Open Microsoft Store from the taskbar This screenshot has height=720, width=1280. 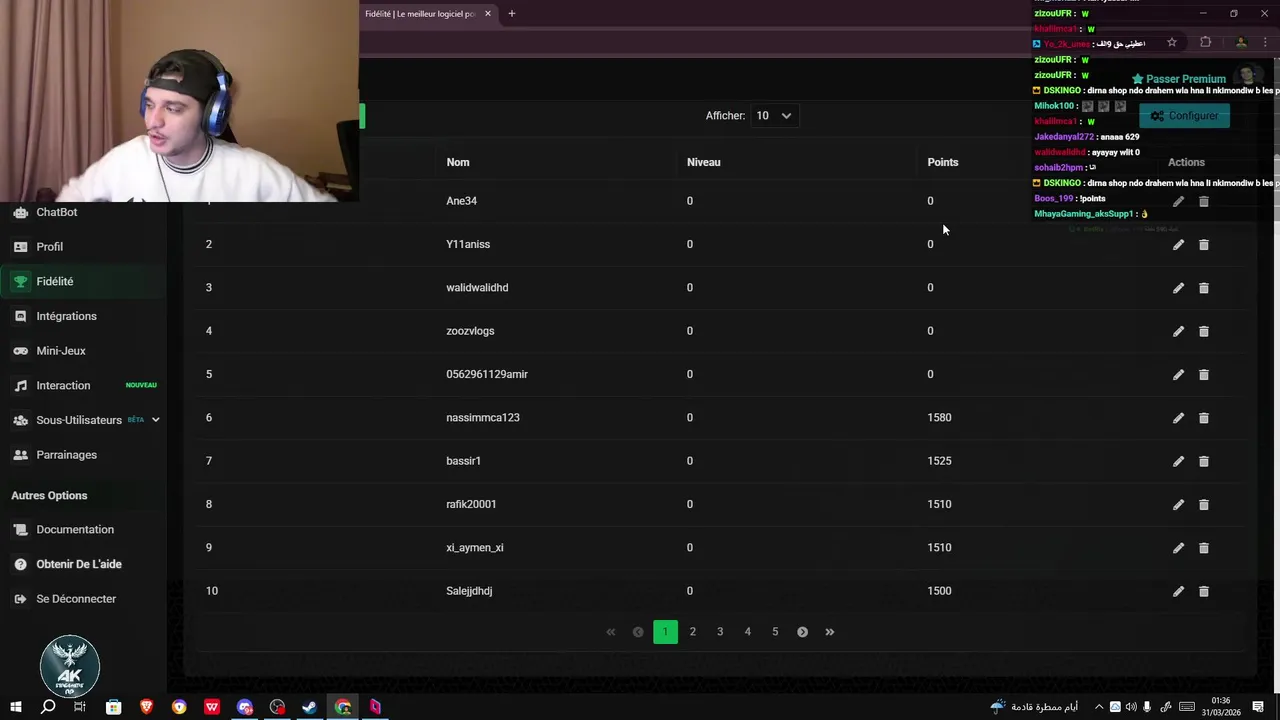tap(114, 707)
